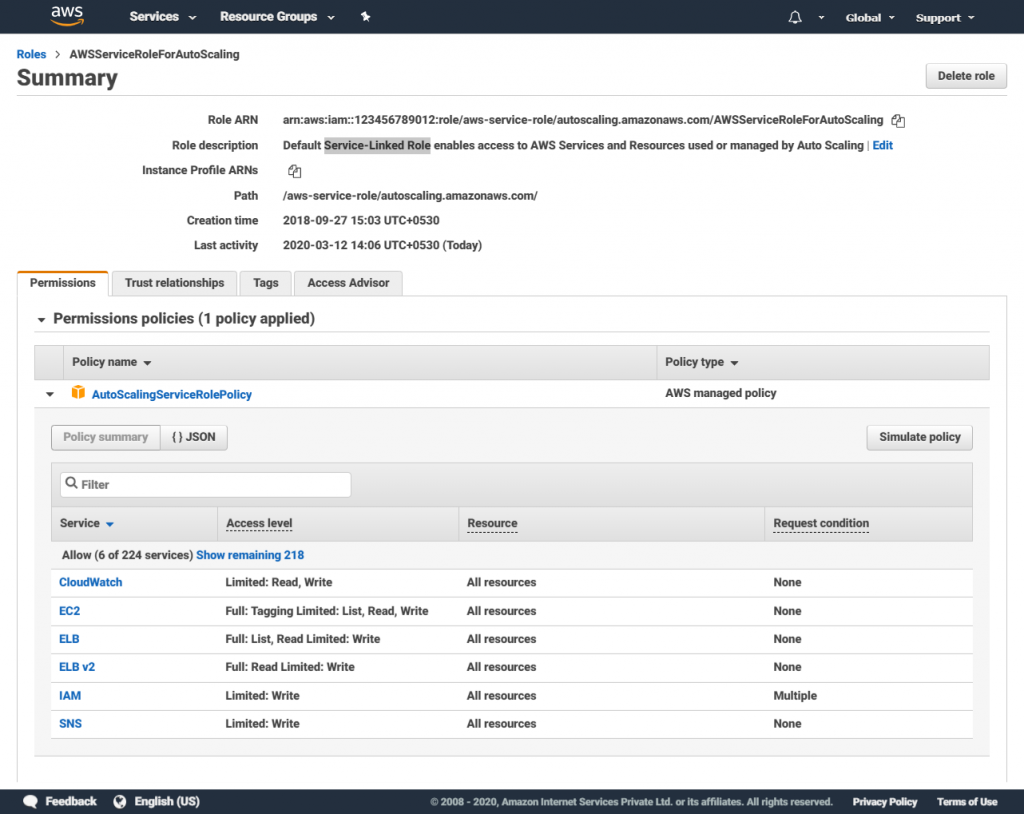Click the pin icon in the navigation bar
The height and width of the screenshot is (814, 1024).
pos(365,16)
